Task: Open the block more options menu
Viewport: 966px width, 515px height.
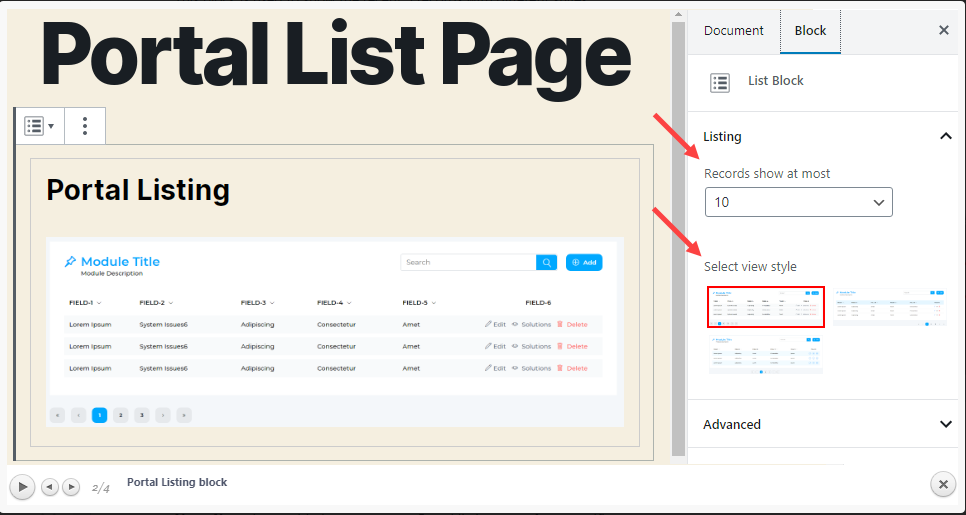Action: click(85, 126)
